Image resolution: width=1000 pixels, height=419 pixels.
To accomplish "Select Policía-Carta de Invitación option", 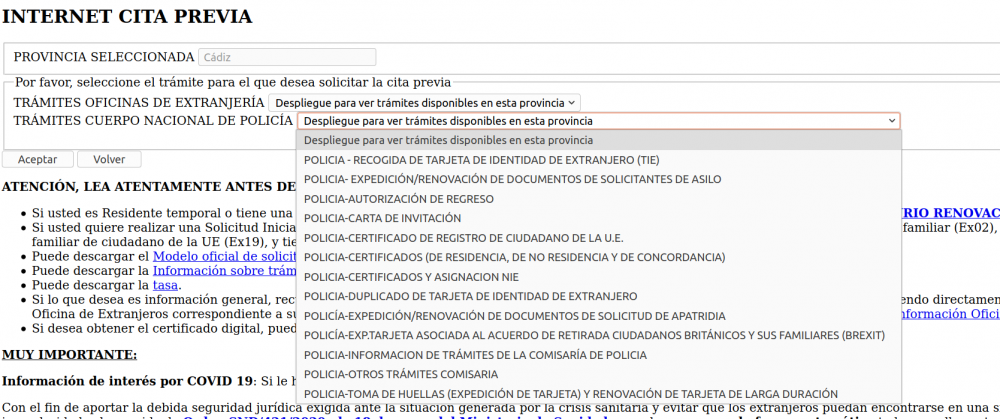I will tap(382, 218).
